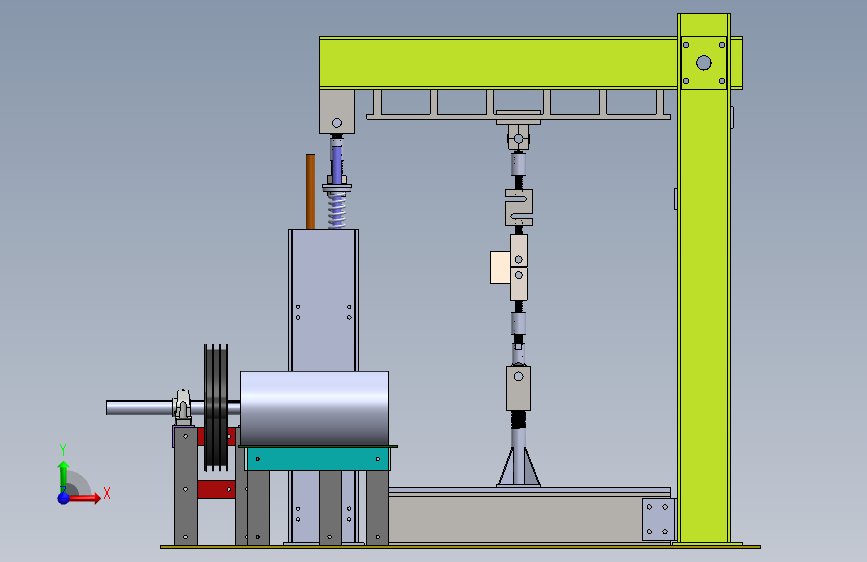Select the light-blue corner bracket plate
Screen dimensions: 867x562
[x=658, y=519]
